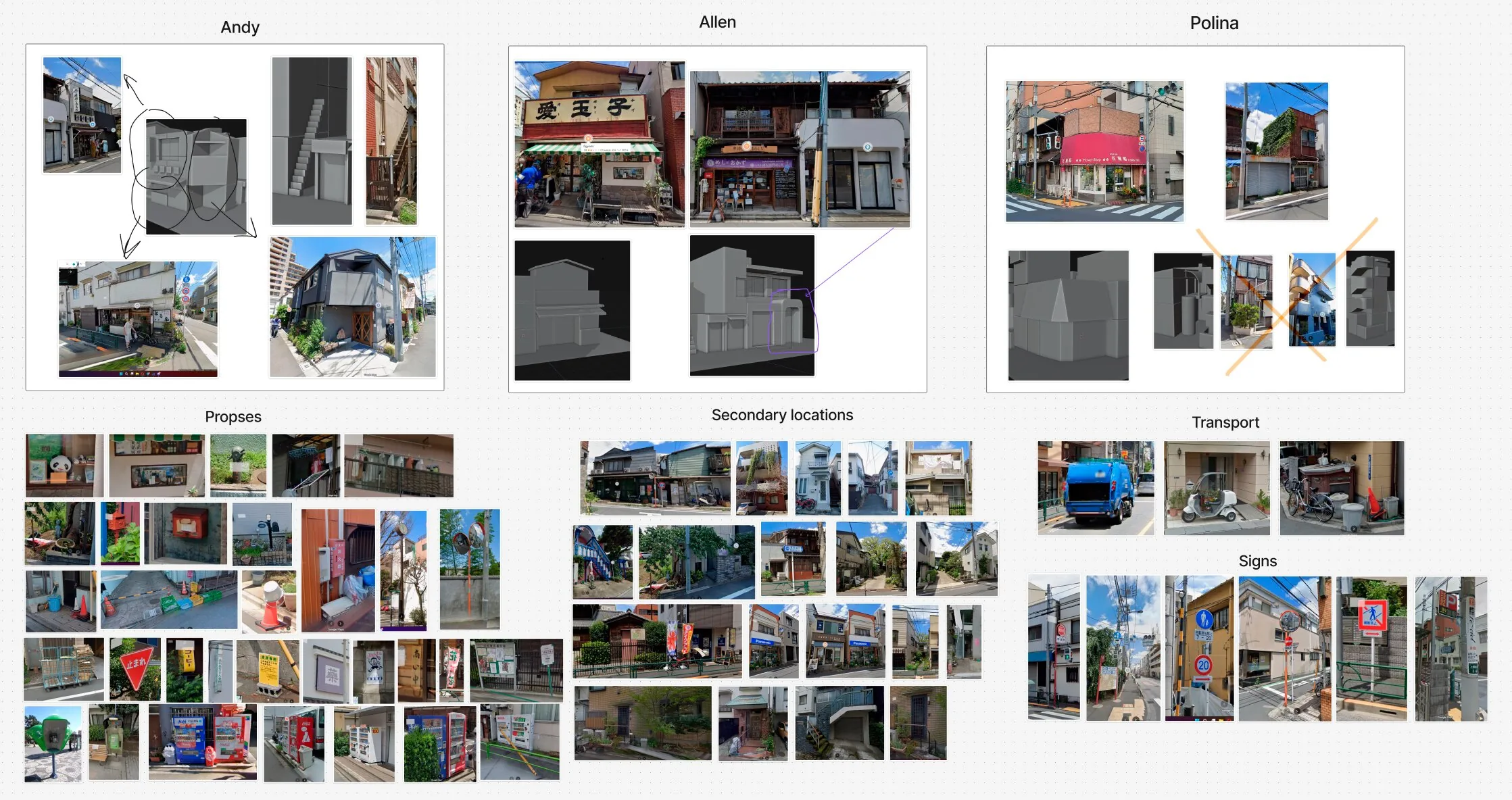Select the shop photo with large kanji signboard
Screen dimensions: 1512x800
(600, 144)
